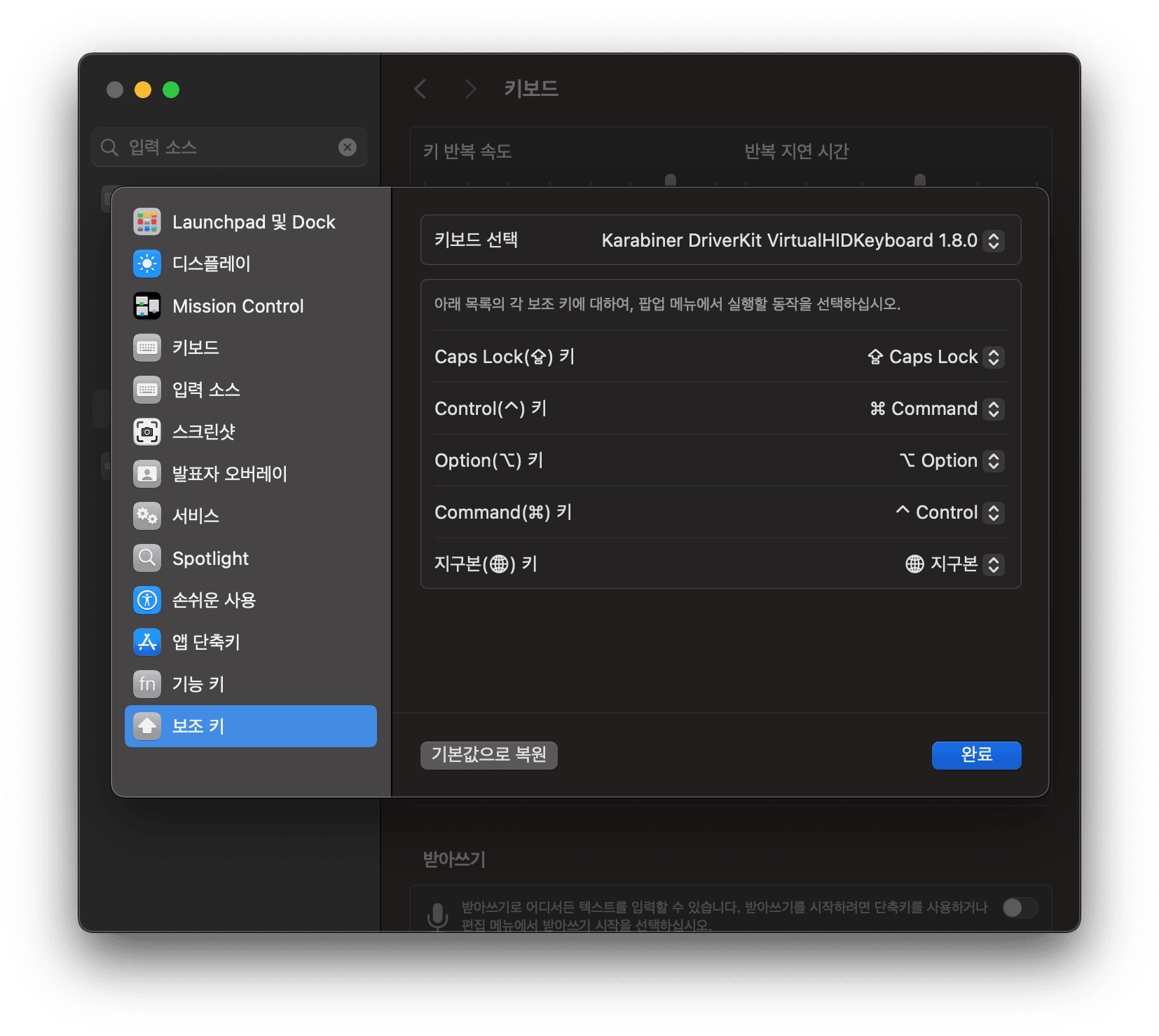Image resolution: width=1159 pixels, height=1036 pixels.
Task: Click the 디스플레이 sun icon
Action: coord(147,264)
